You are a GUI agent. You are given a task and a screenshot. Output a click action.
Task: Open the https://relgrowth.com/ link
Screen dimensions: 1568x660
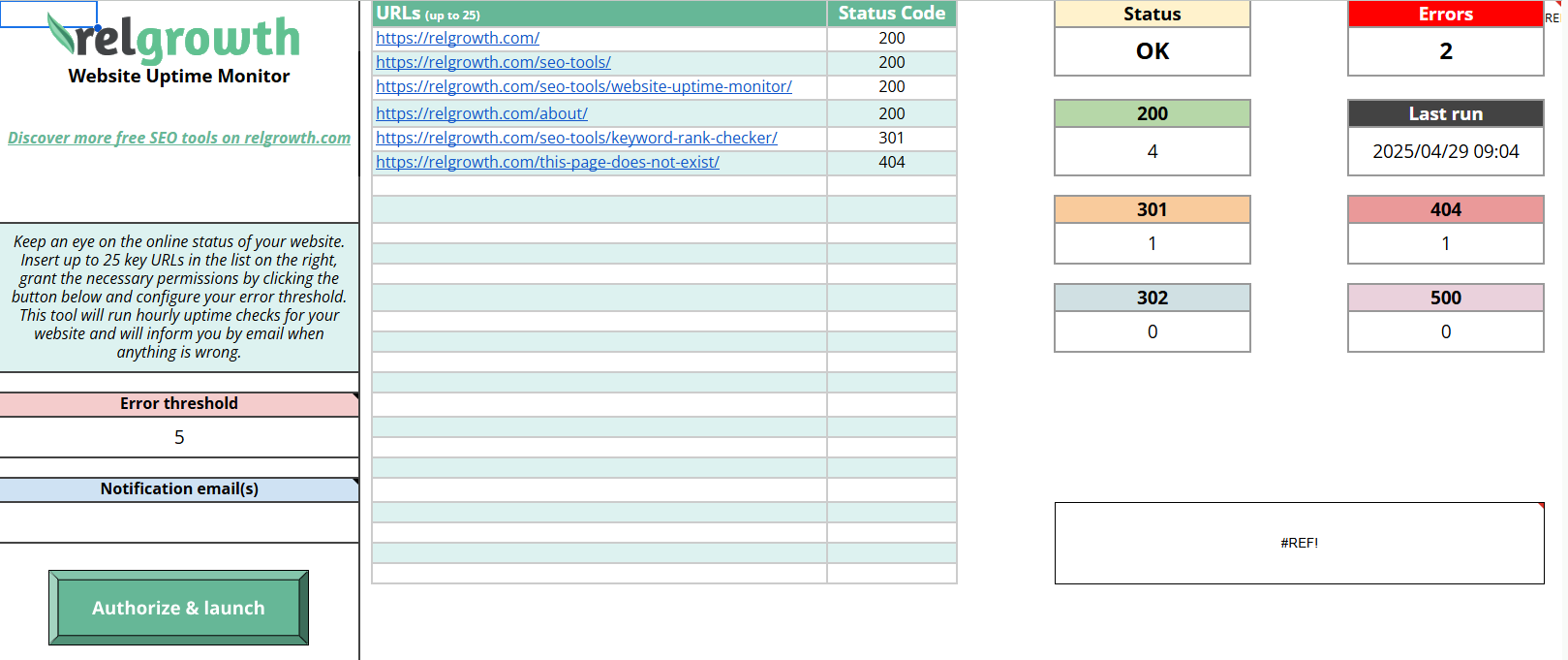pyautogui.click(x=457, y=38)
